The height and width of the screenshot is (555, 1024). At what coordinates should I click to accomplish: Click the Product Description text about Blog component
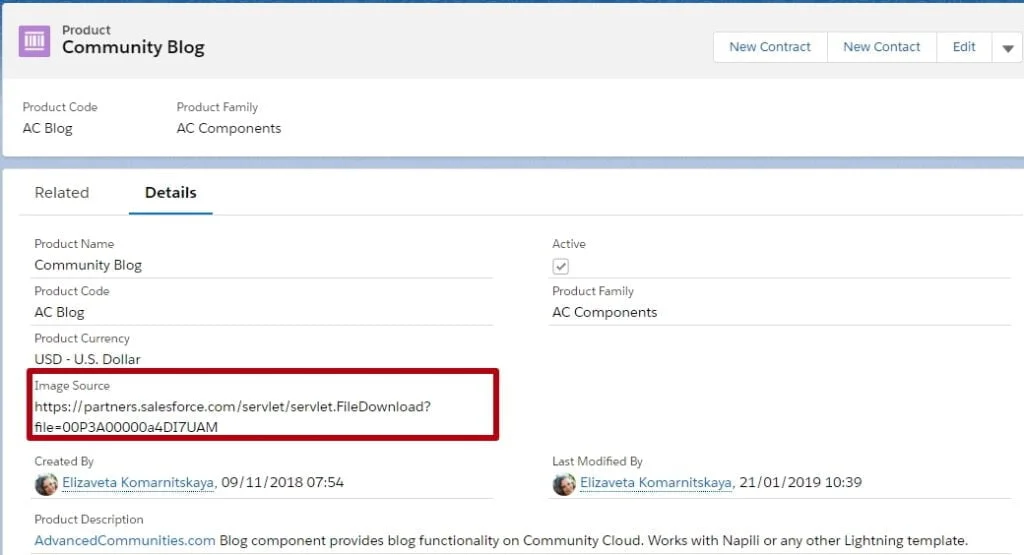(594, 541)
